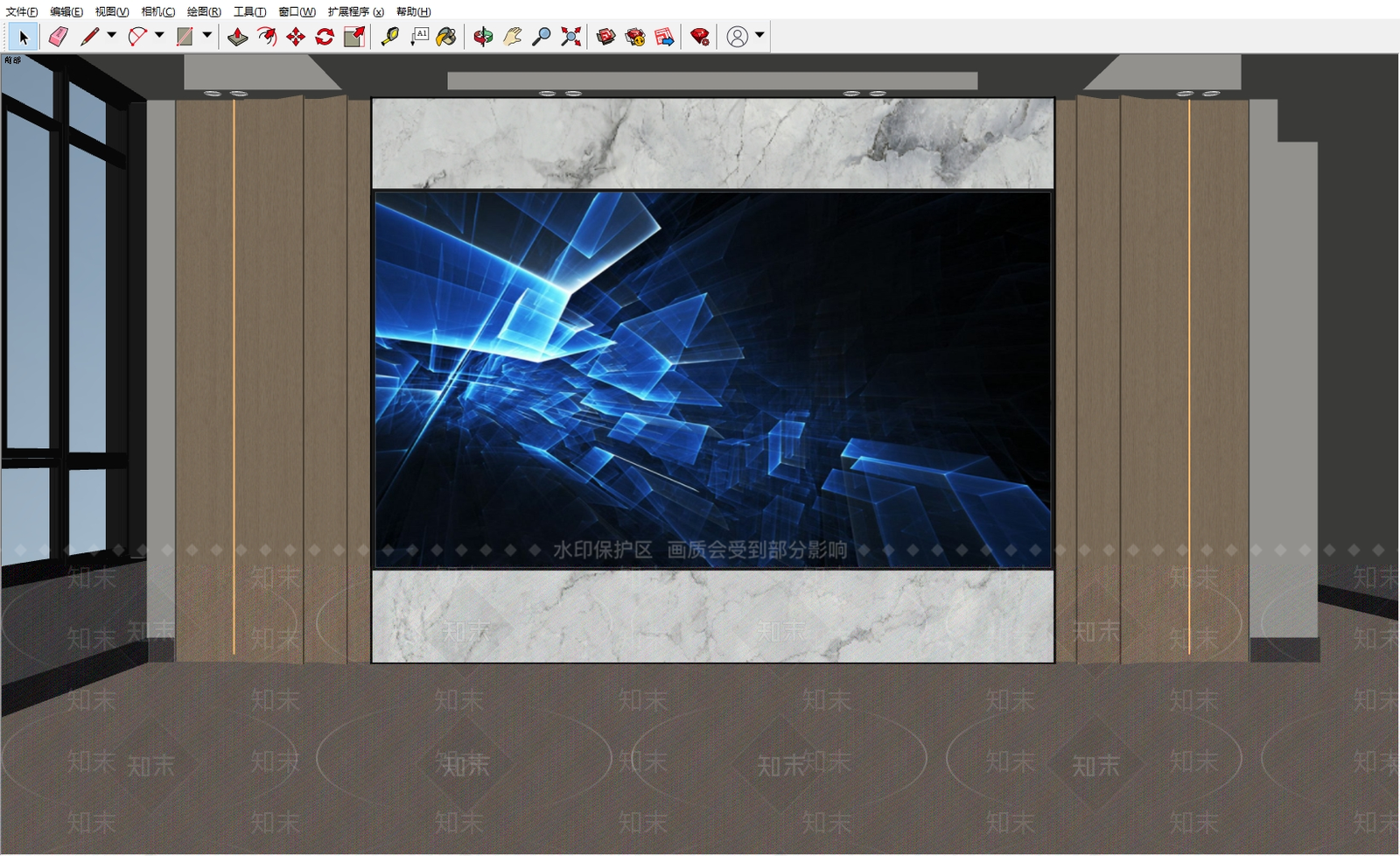The width and height of the screenshot is (1400, 856).
Task: Activate the Rotate tool
Action: tap(325, 37)
